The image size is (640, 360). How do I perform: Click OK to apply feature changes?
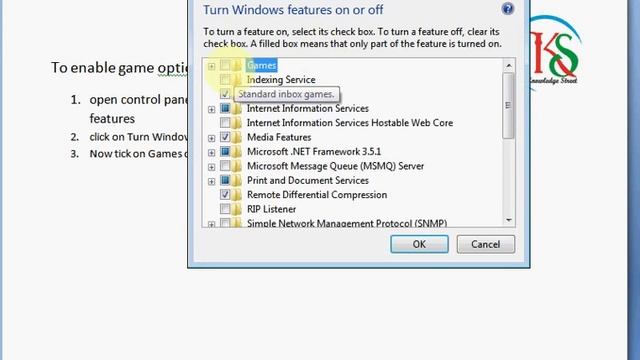click(x=419, y=244)
